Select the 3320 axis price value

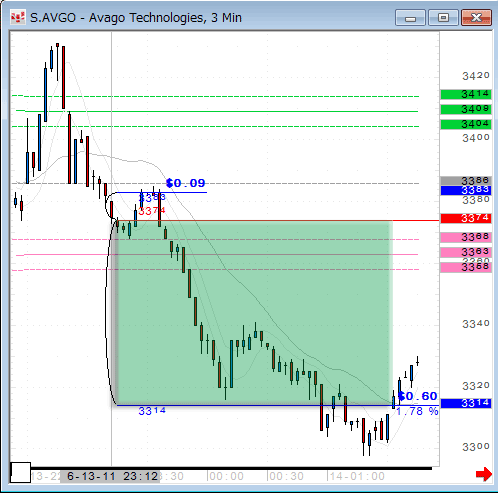point(476,386)
